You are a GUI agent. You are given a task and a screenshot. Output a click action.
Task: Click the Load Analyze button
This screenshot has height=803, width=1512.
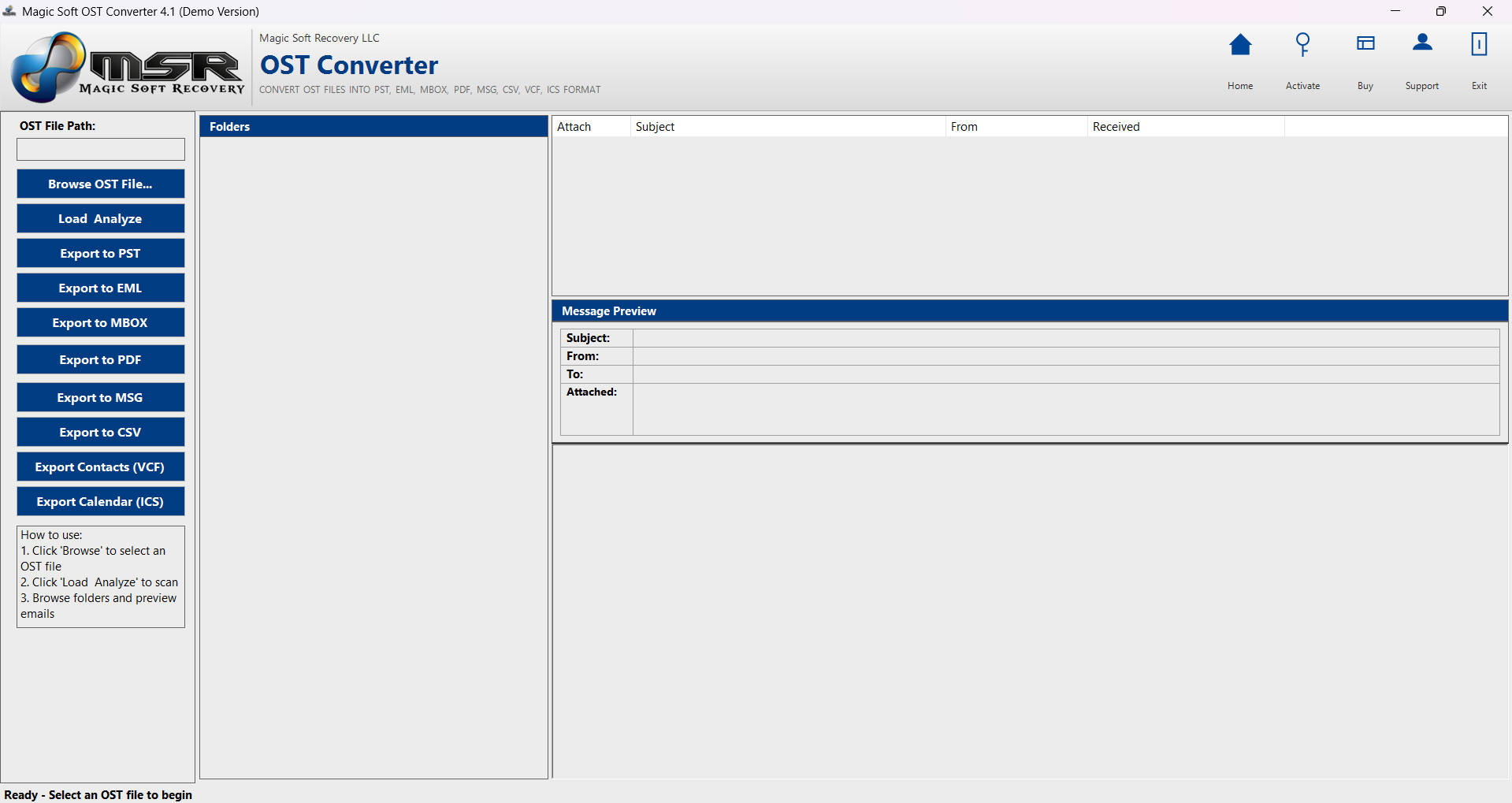coord(101,218)
